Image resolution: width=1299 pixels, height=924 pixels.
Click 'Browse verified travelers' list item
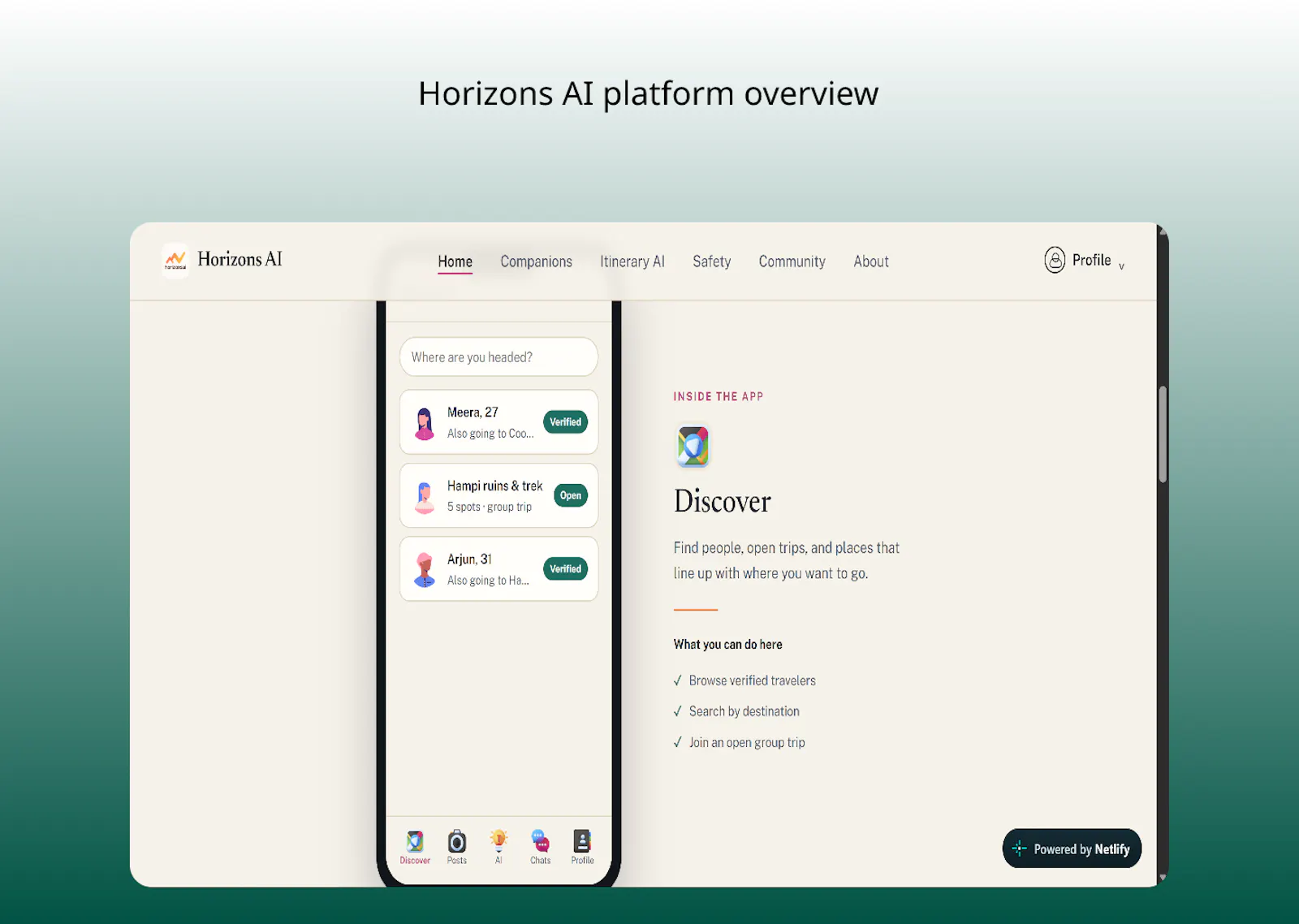pyautogui.click(x=752, y=680)
